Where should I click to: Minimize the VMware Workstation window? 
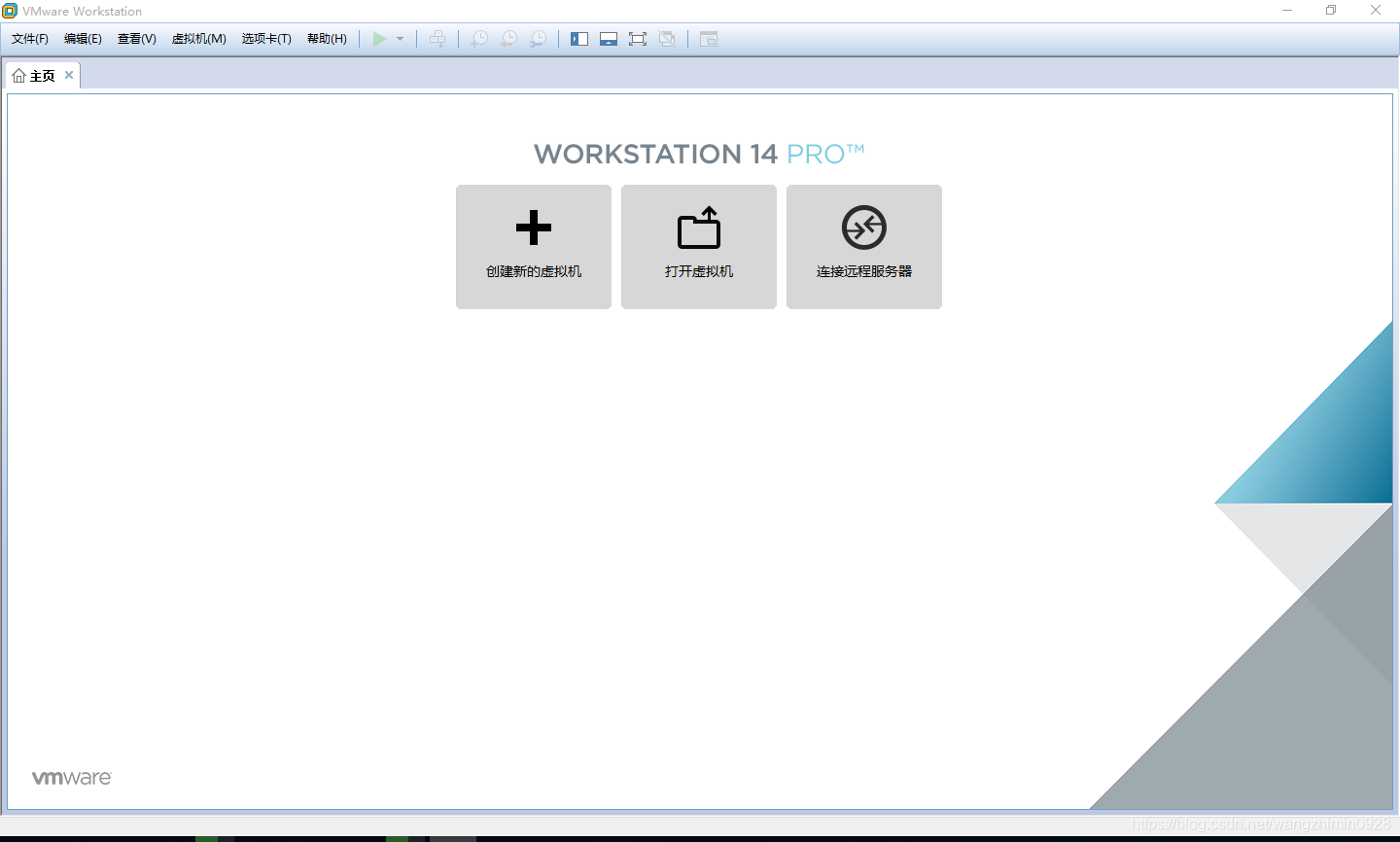1287,11
